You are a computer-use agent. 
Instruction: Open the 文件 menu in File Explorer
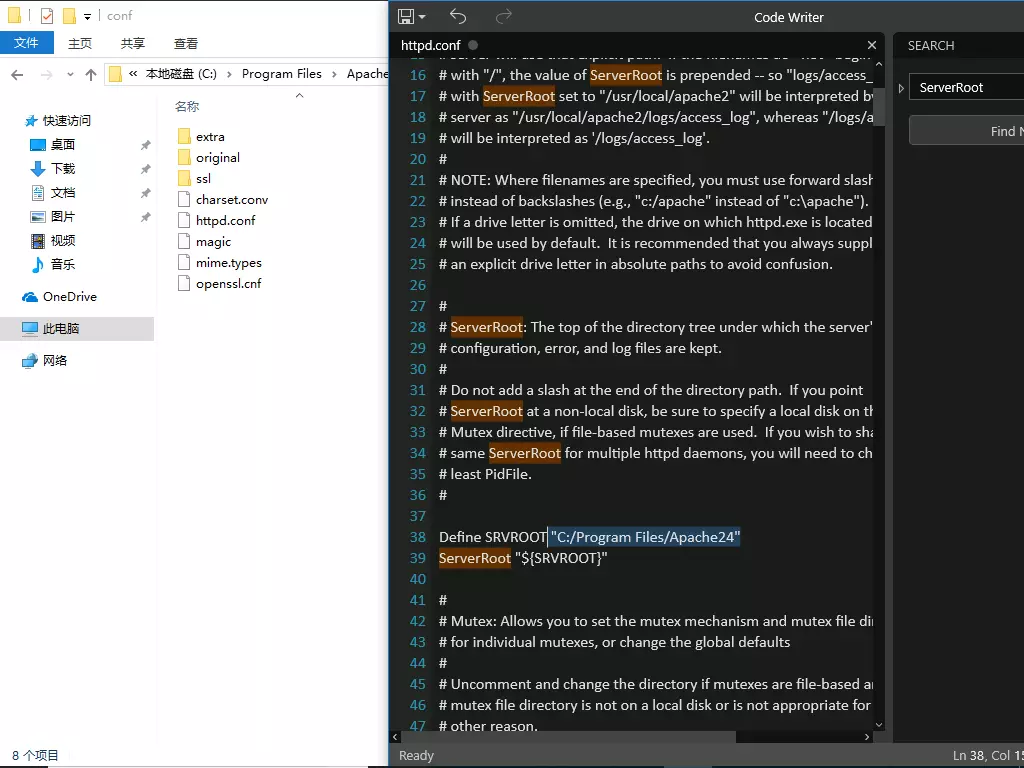pos(26,43)
